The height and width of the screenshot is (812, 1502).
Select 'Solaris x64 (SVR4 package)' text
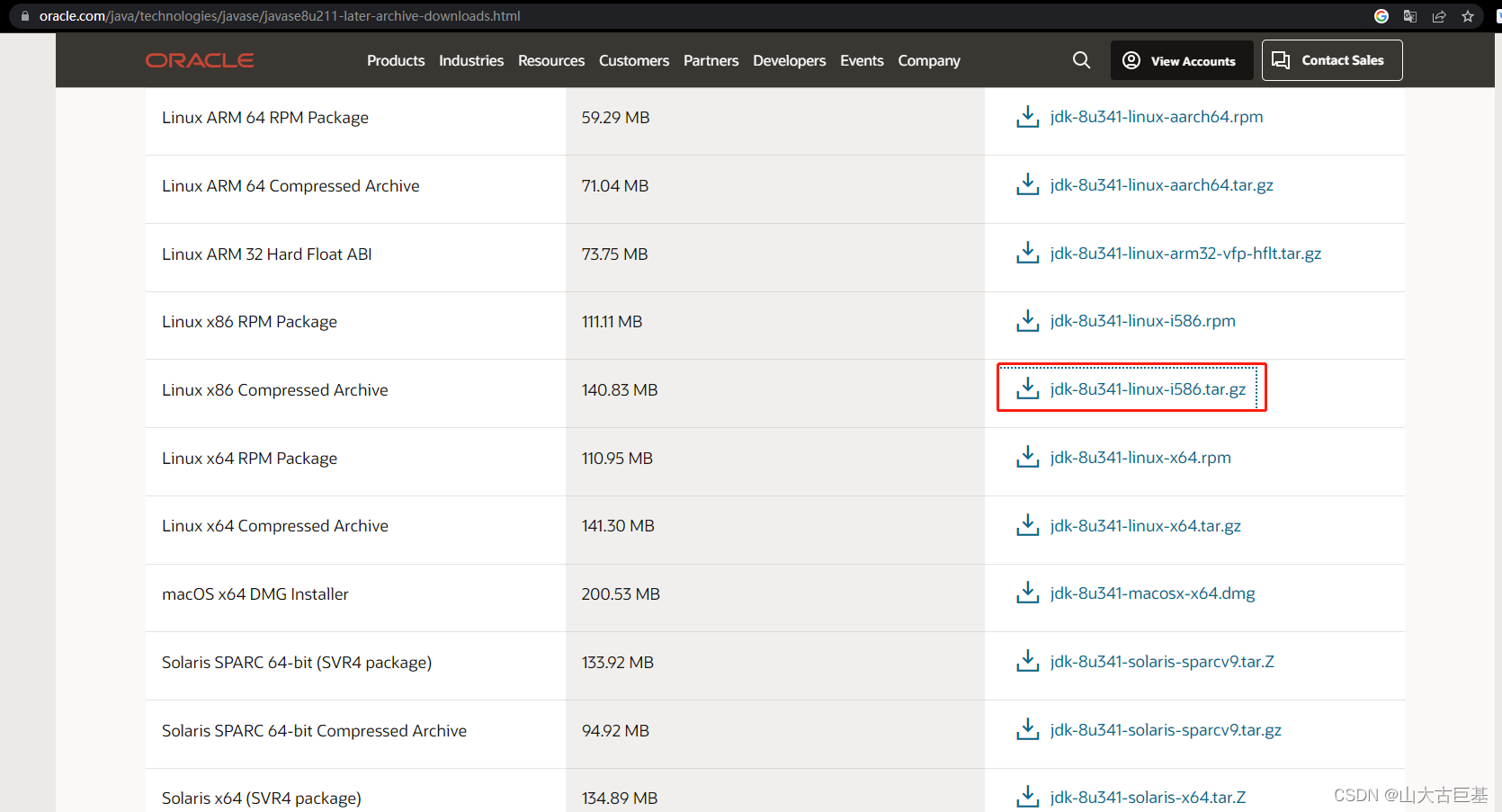[x=262, y=799]
